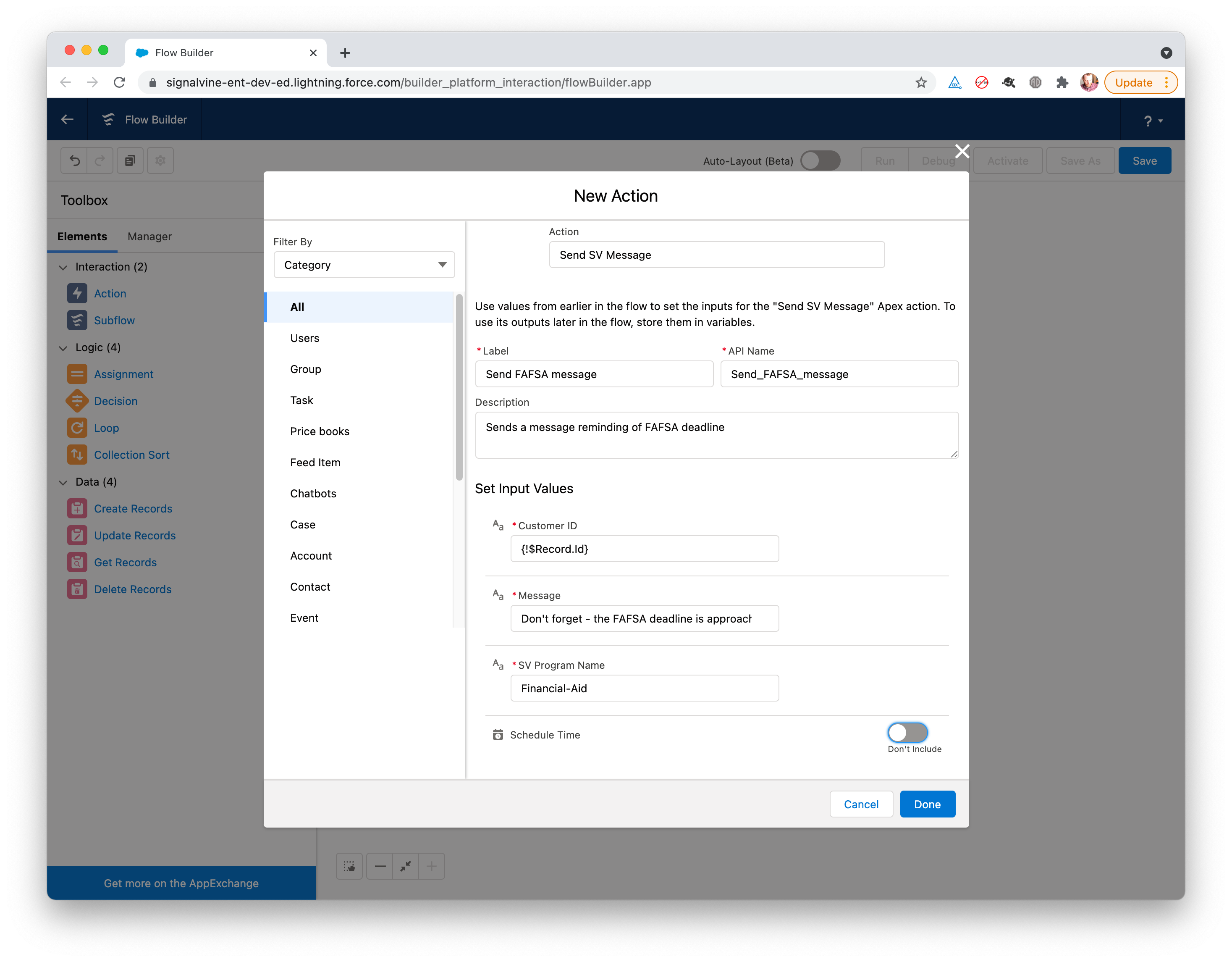Click the Subflow element icon
Image resolution: width=1232 pixels, height=962 pixels.
coord(77,320)
